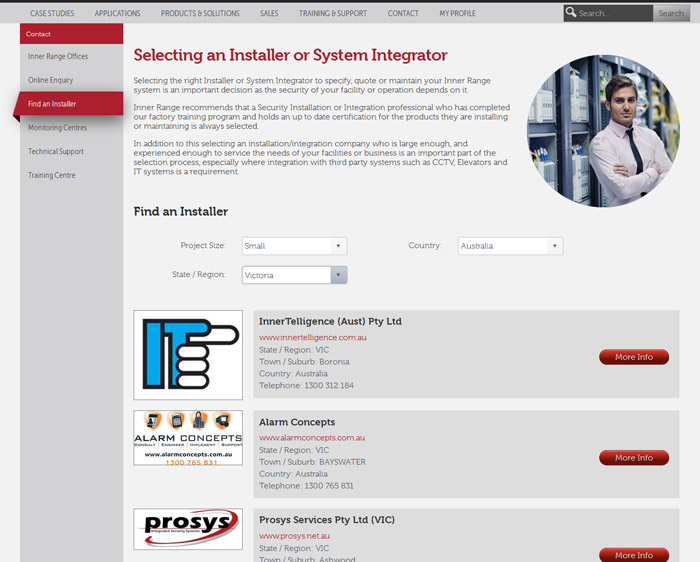Type in the Search input field
Viewport: 700px width, 562px height.
point(614,13)
